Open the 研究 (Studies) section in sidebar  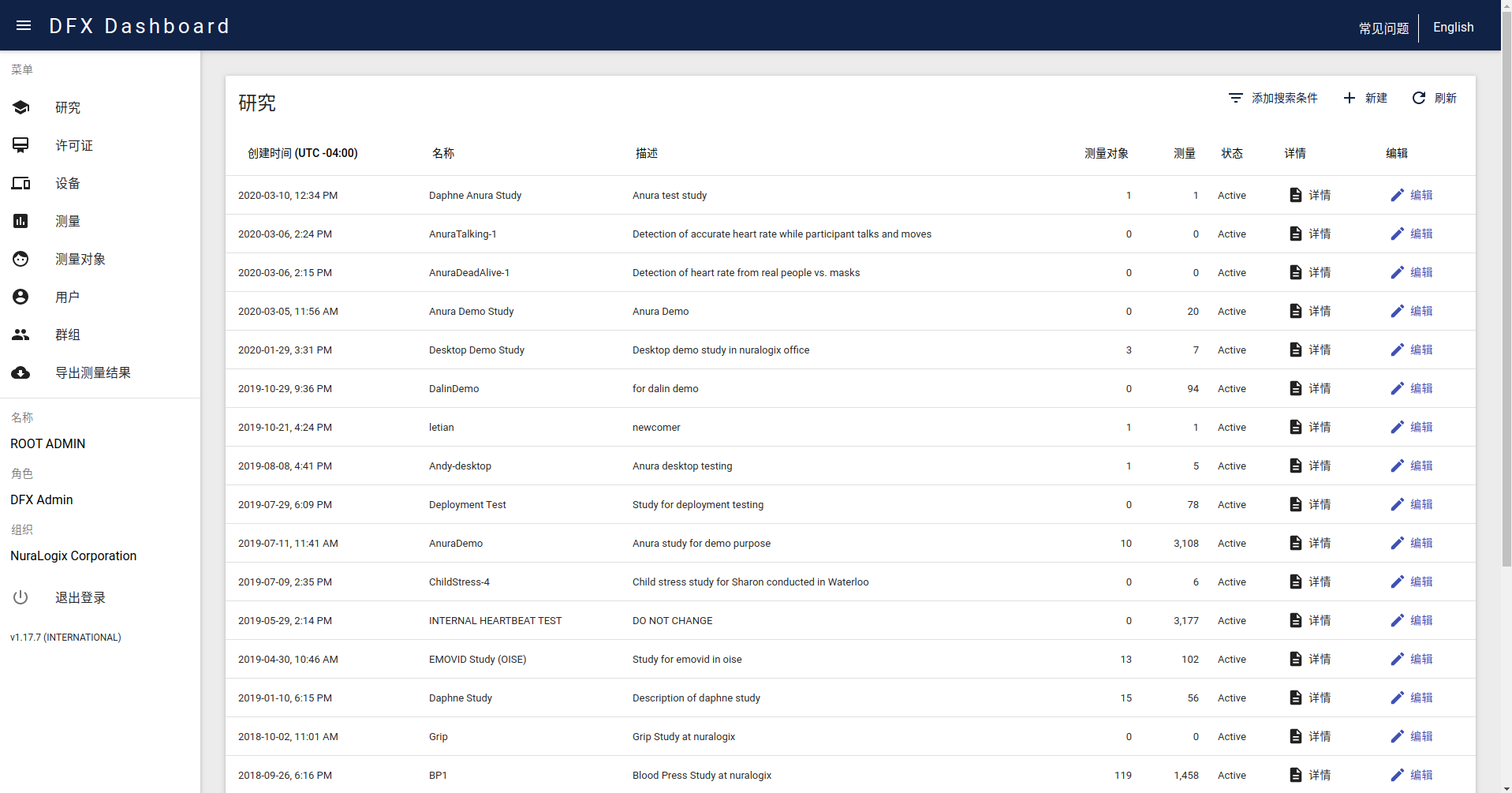[x=67, y=107]
